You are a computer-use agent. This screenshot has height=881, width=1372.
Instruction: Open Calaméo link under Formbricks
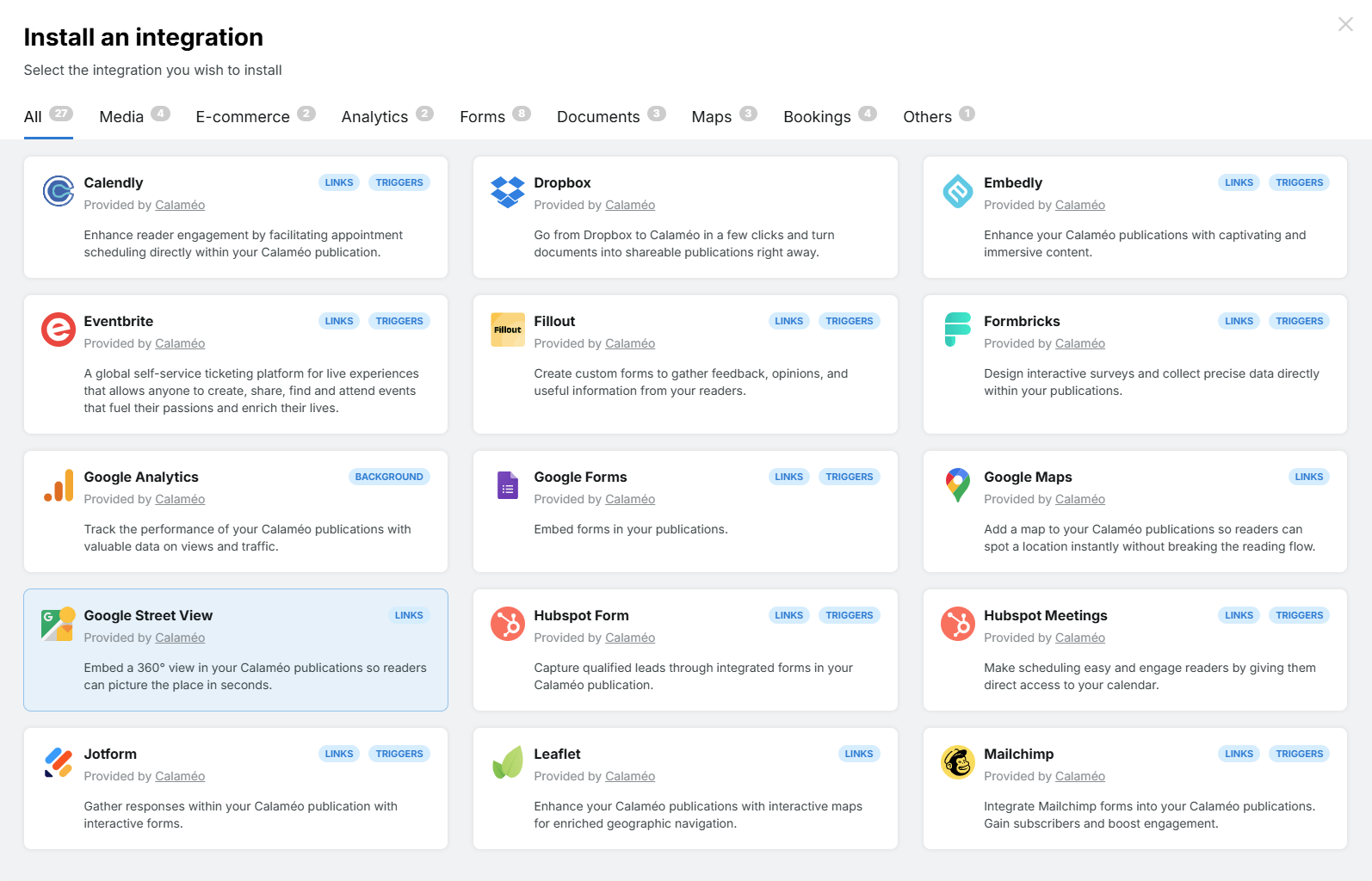click(x=1080, y=343)
